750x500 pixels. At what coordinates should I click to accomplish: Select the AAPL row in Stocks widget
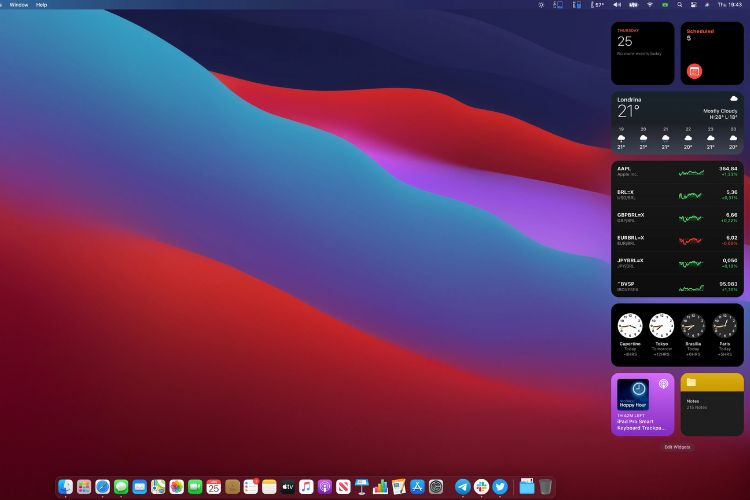coord(677,172)
